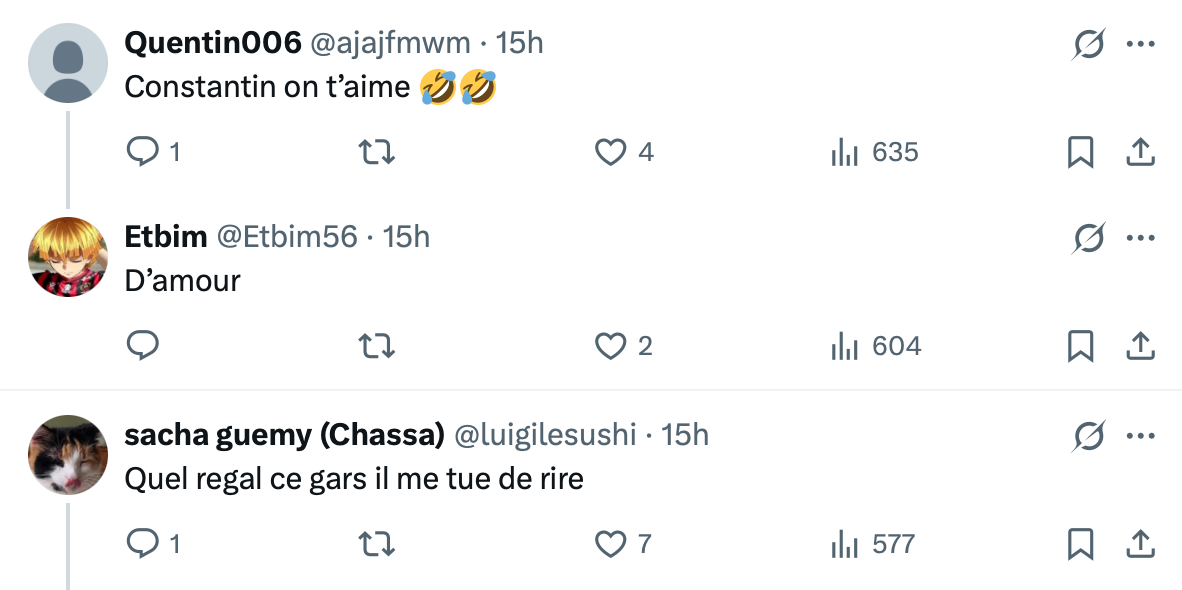Like sacha guemy's tweet
Image resolution: width=1182 pixels, height=590 pixels.
pyautogui.click(x=610, y=544)
